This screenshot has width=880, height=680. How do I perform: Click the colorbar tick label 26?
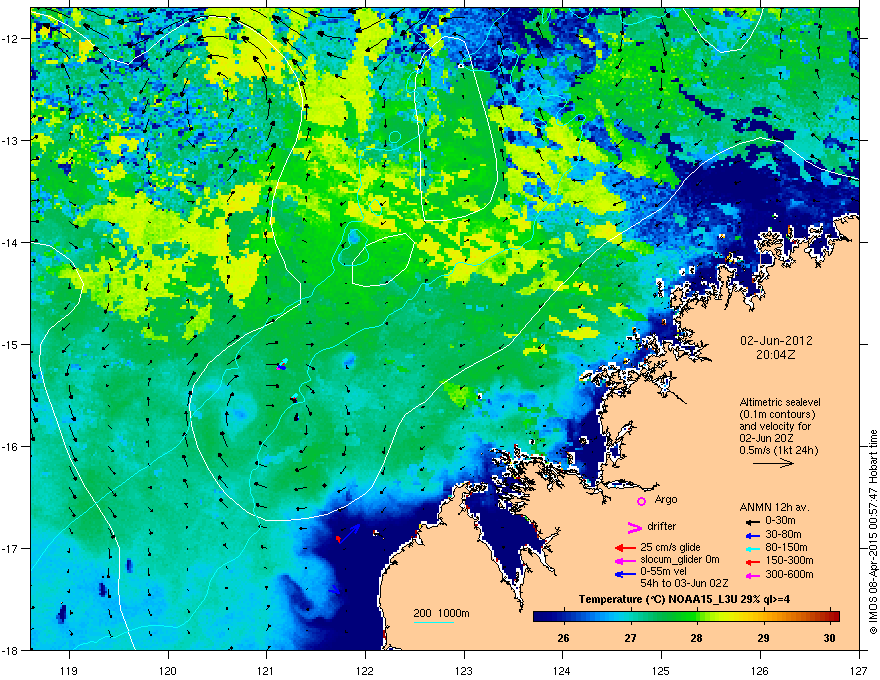point(563,638)
